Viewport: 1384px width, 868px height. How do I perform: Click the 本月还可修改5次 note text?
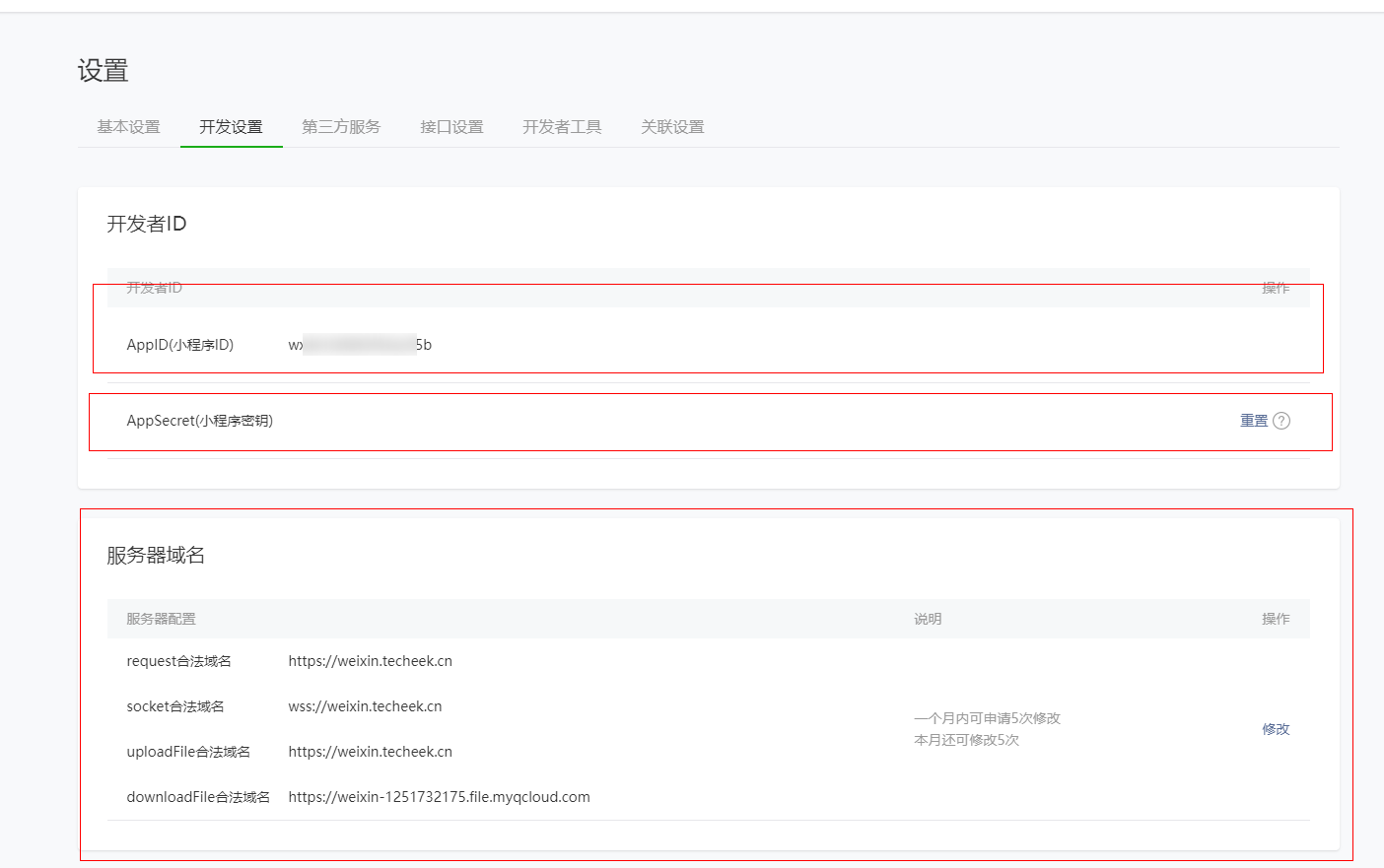click(966, 740)
